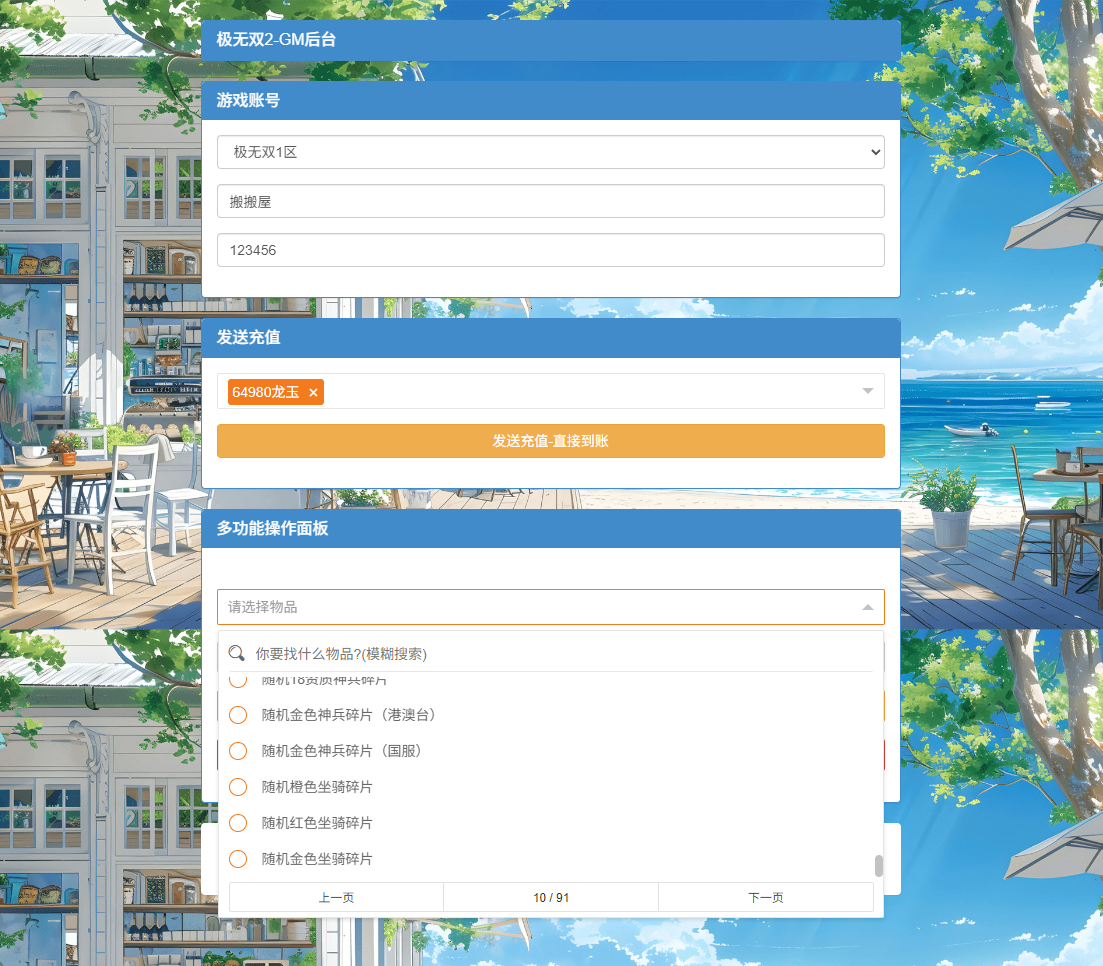Pick the 随机红色坐骑碎片 radio button
Image resolution: width=1103 pixels, height=966 pixels.
coord(238,823)
